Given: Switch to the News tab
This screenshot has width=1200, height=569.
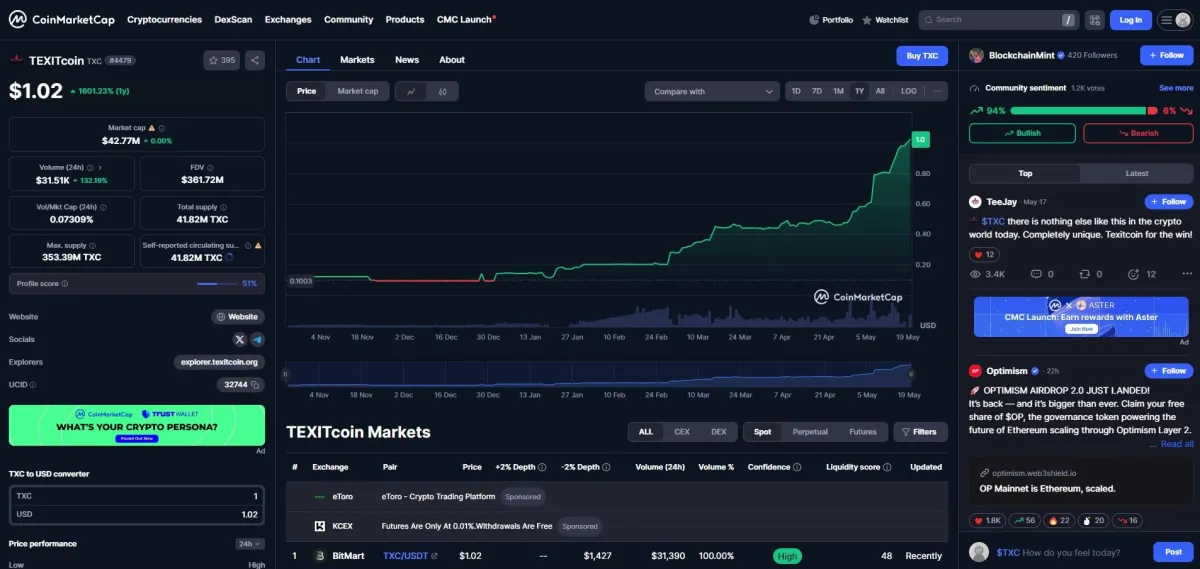Looking at the screenshot, I should point(407,60).
